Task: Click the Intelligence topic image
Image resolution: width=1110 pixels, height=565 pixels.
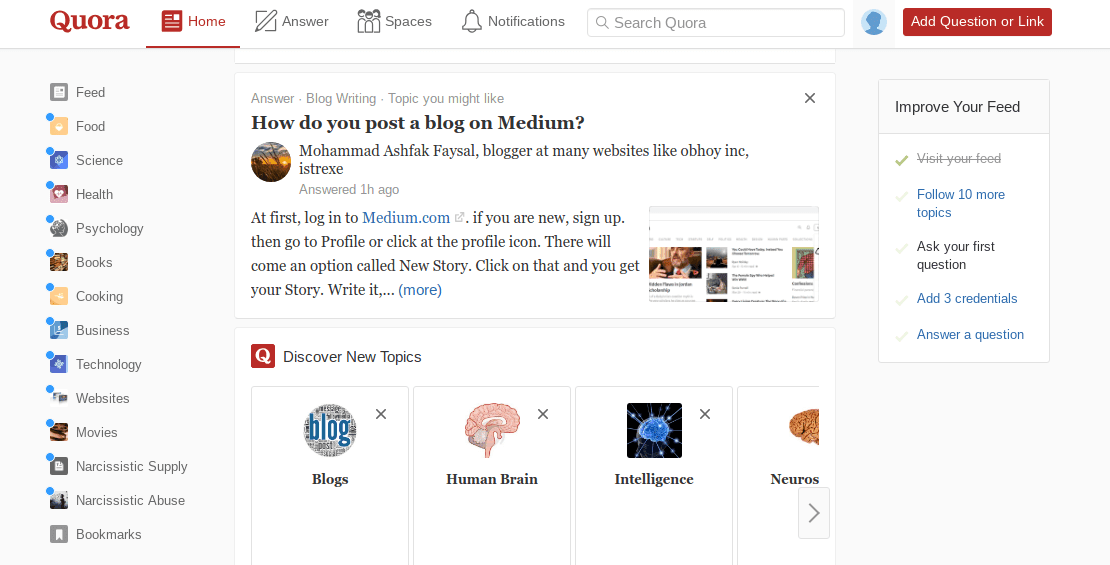Action: click(654, 430)
